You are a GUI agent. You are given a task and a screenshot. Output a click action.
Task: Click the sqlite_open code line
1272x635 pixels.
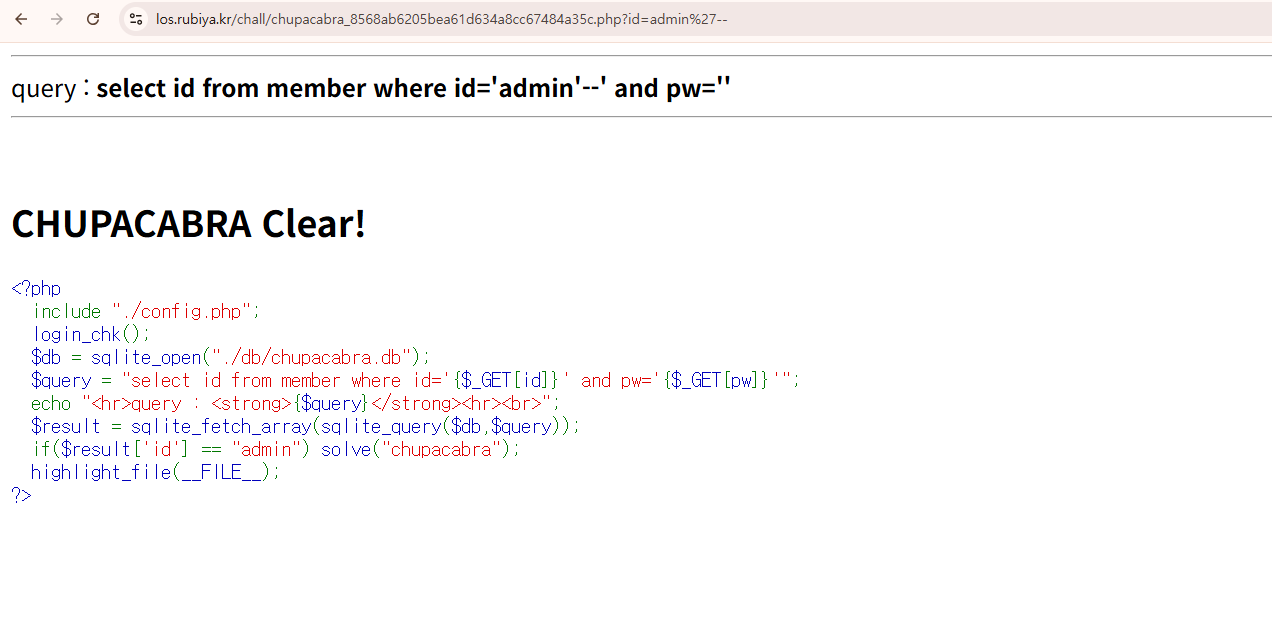(230, 357)
